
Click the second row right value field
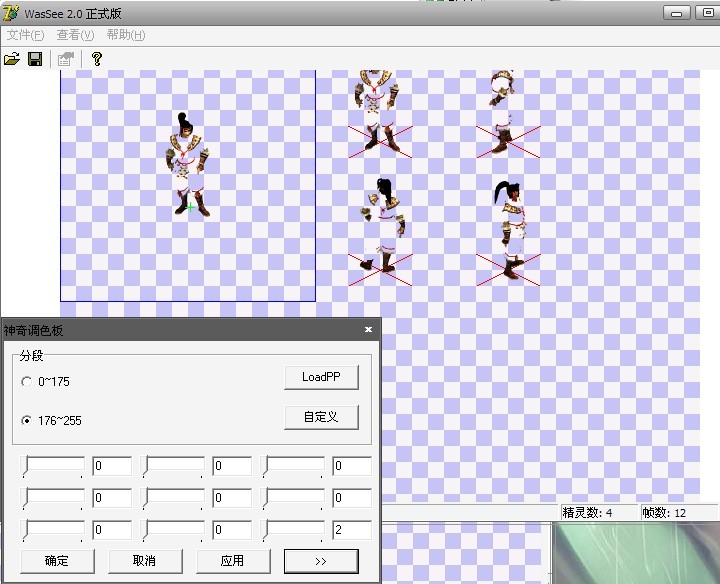(352, 498)
